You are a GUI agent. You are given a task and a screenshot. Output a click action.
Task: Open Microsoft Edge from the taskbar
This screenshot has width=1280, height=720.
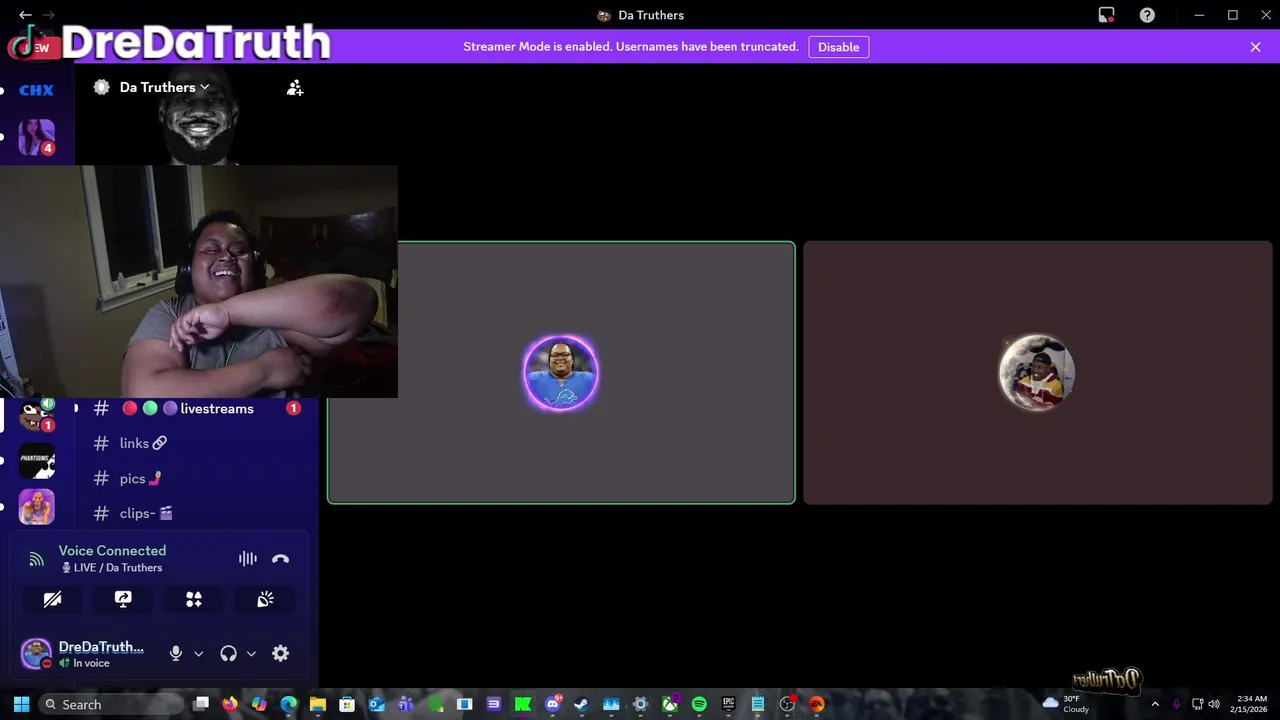tap(289, 704)
